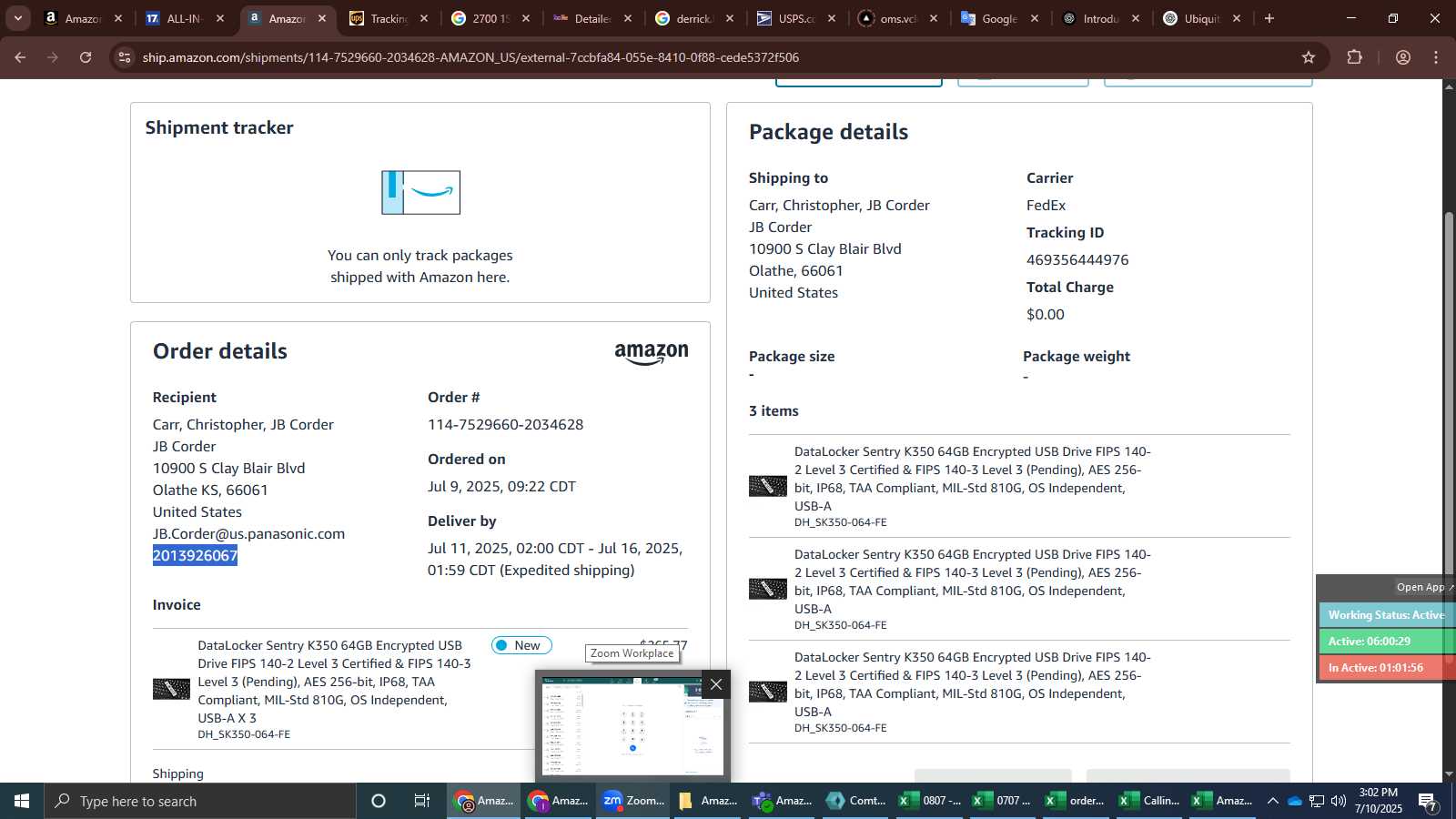Switch to the Google Translate tab
Viewport: 1456px width, 819px height.
[x=999, y=18]
